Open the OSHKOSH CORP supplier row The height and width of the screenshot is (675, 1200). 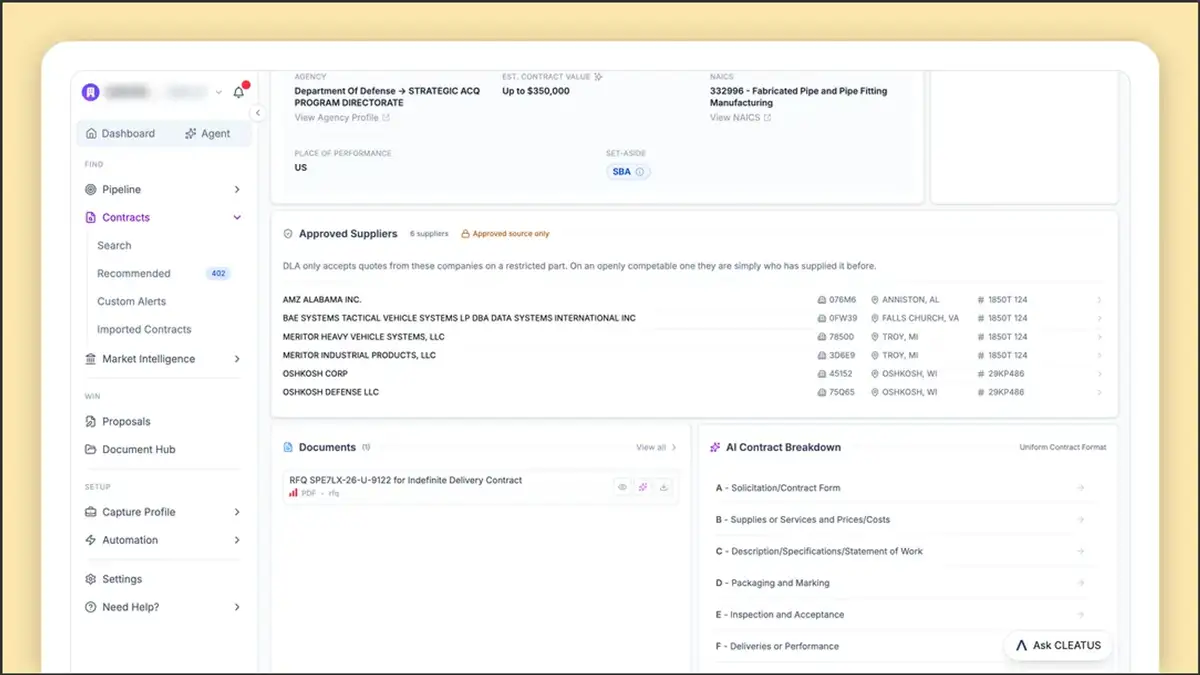tap(692, 374)
